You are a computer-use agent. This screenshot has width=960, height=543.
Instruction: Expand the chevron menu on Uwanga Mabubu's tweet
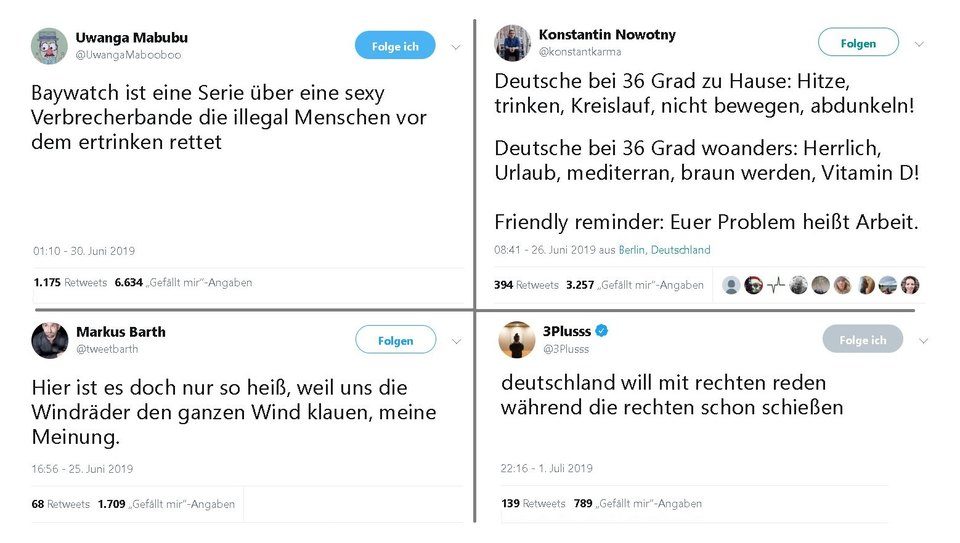pos(456,47)
